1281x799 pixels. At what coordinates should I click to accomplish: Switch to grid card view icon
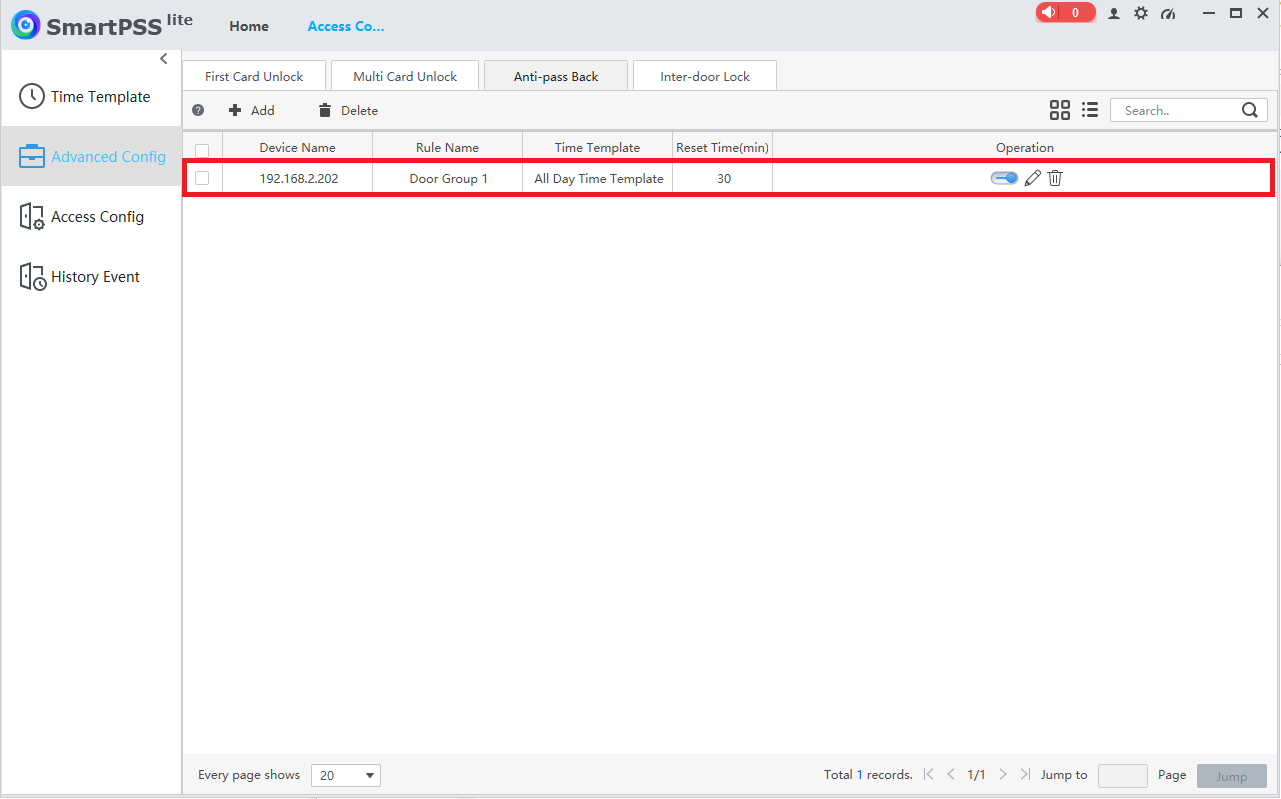tap(1060, 110)
